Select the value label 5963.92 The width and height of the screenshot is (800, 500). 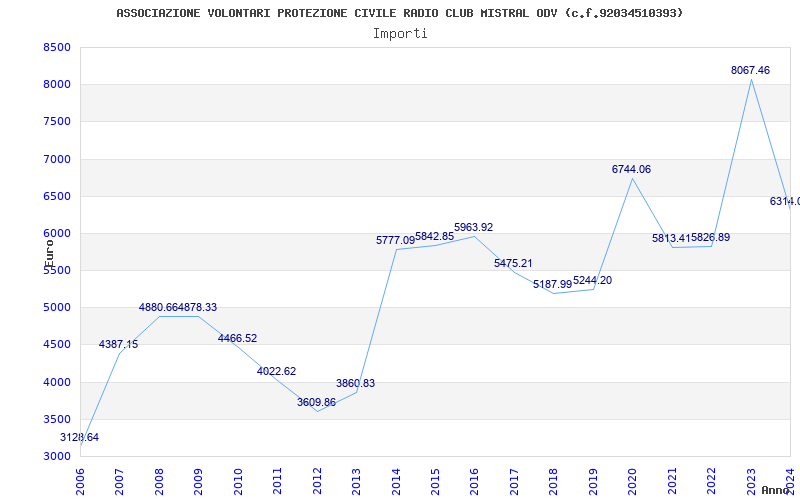click(473, 228)
